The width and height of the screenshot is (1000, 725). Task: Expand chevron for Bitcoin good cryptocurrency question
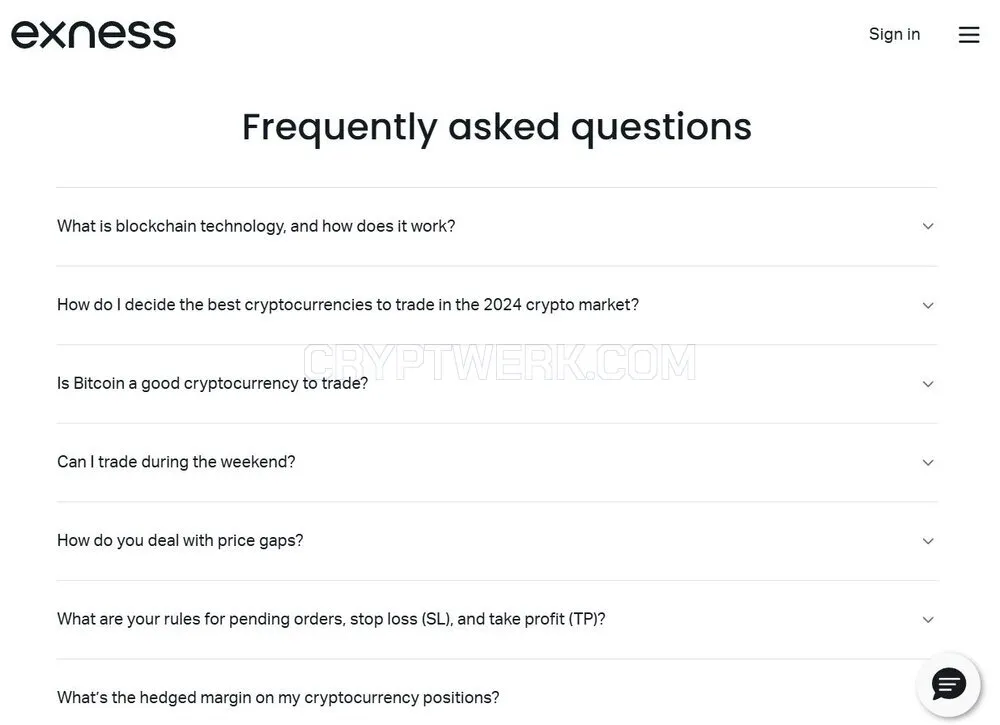click(928, 384)
